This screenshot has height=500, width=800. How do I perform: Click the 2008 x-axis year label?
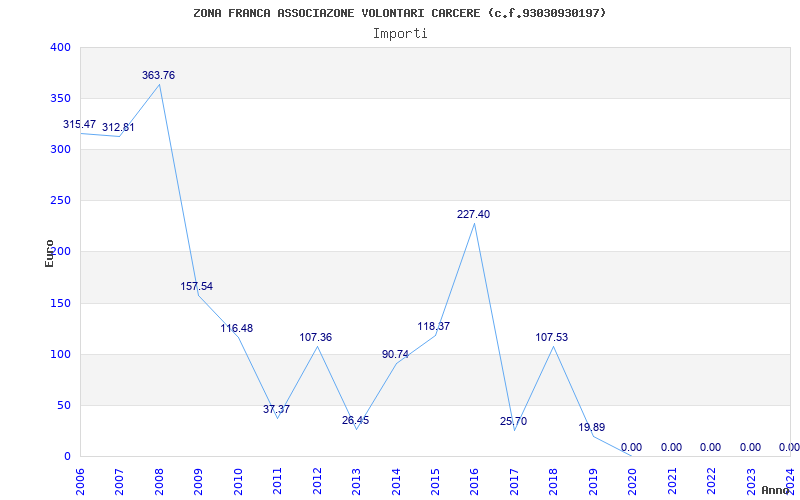point(159,481)
